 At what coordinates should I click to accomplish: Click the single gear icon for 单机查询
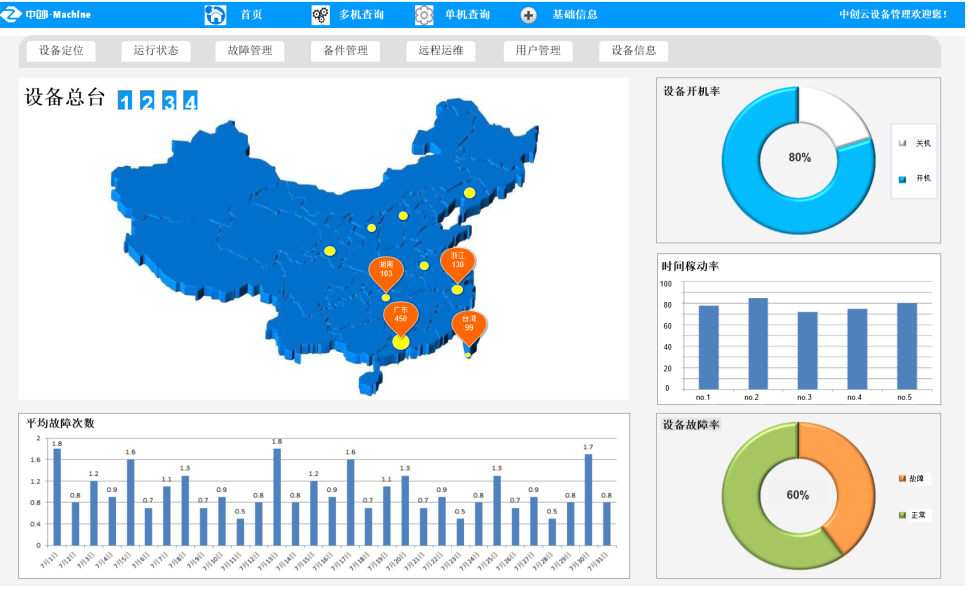424,15
